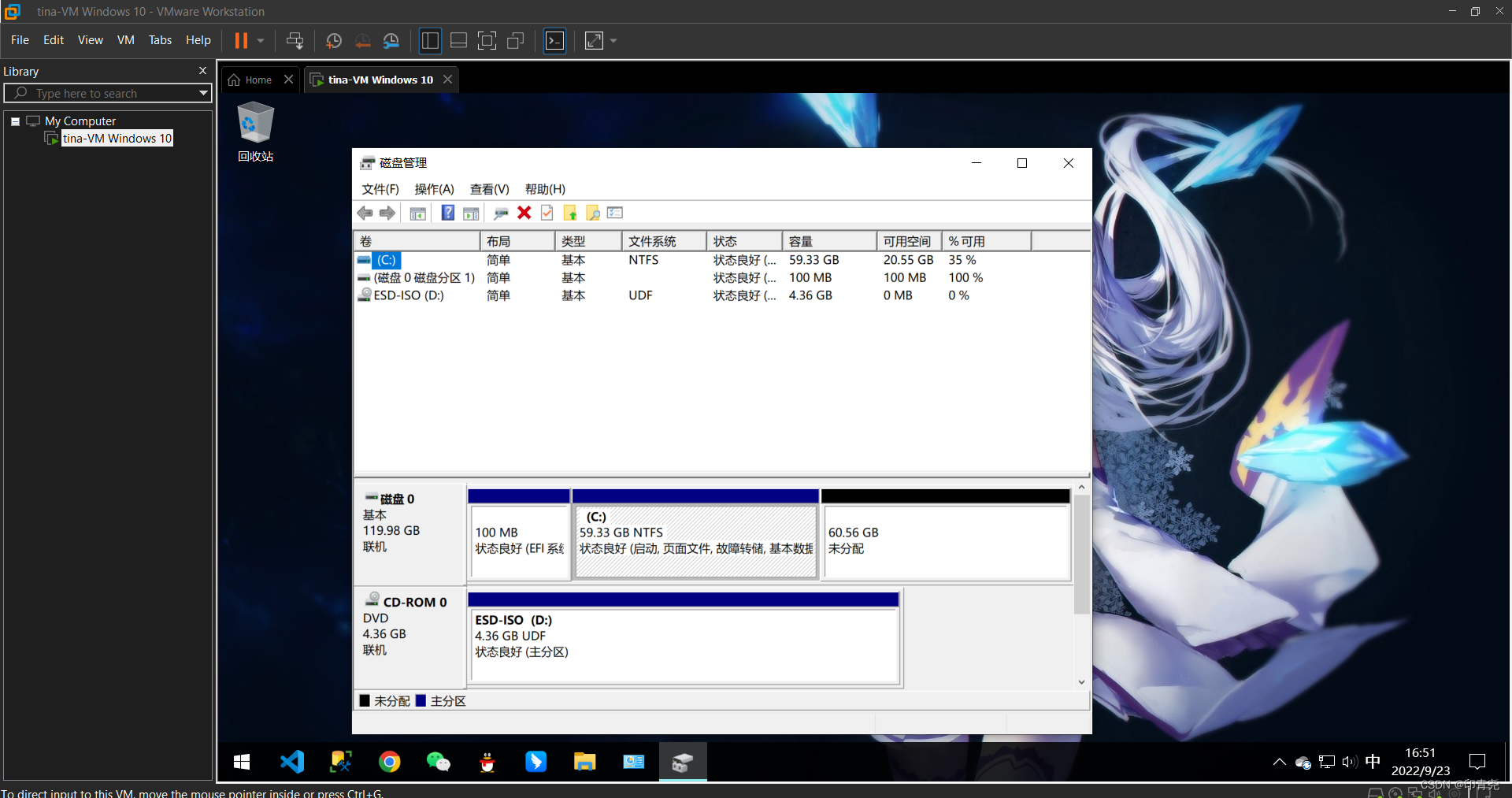Select the (C:) 59.33 GB NTFS partition block
Screen dimensions: 1512x798
click(695, 535)
